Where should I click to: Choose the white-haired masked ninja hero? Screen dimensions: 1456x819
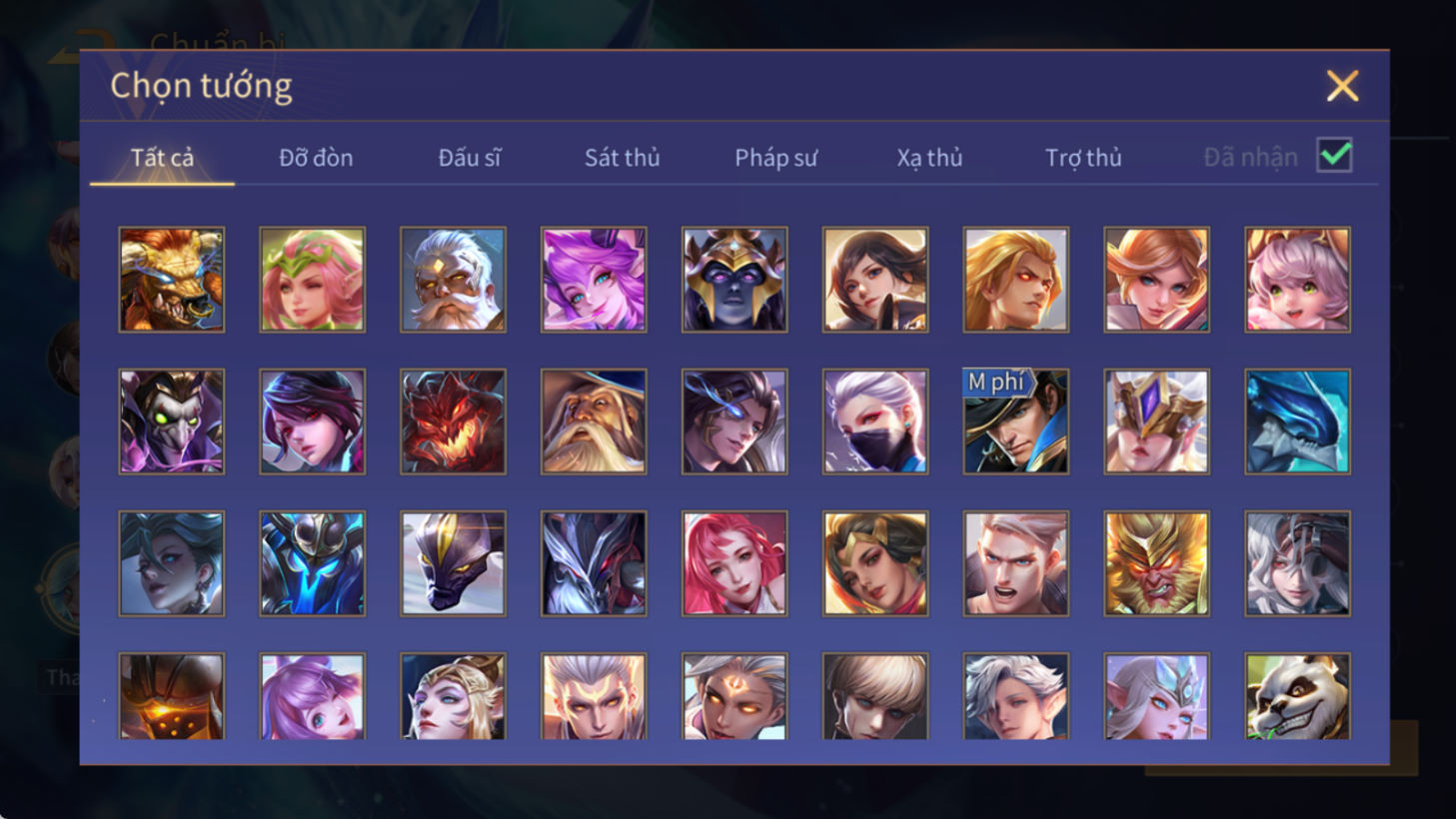click(874, 420)
